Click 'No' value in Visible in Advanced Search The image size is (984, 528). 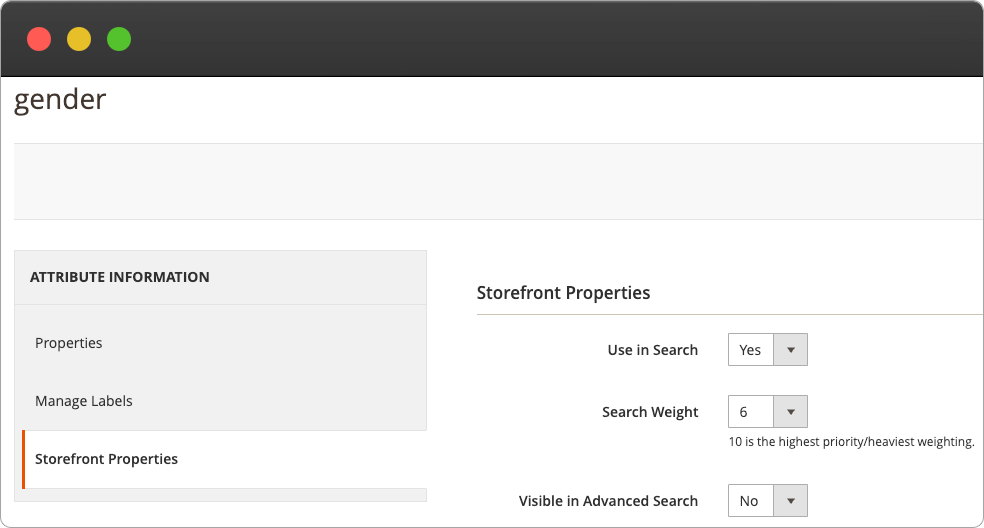click(x=749, y=501)
